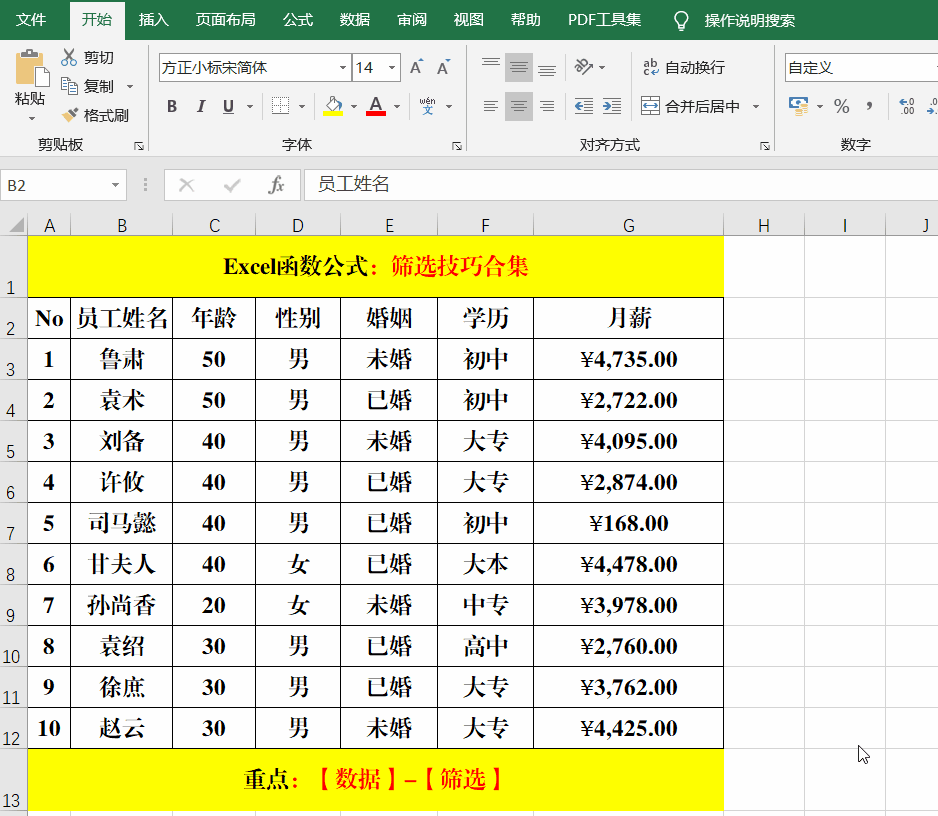Expand the Copy options arrow
Screen dimensions: 938x816
tap(130, 87)
